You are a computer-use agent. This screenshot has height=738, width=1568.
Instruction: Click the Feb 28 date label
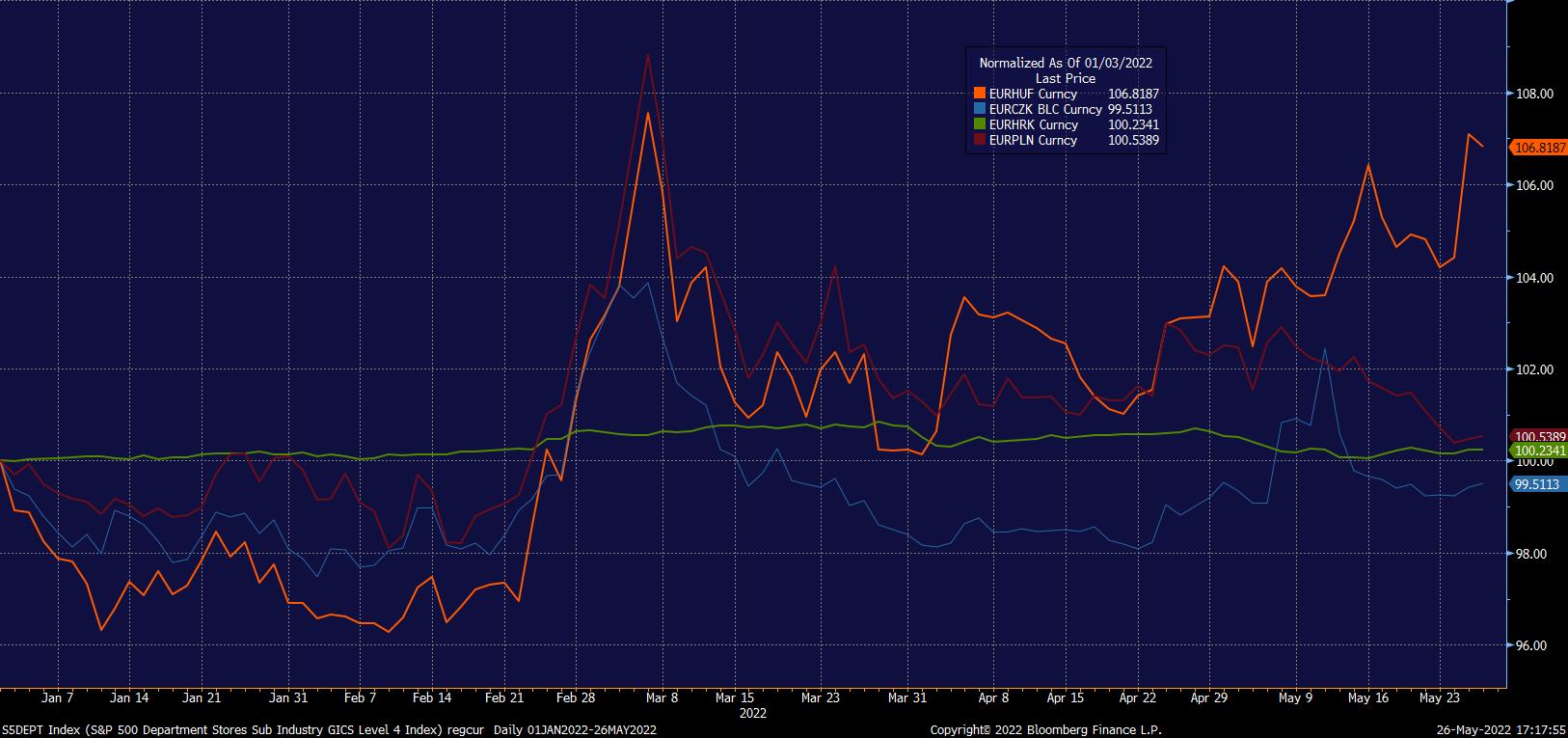[x=576, y=697]
